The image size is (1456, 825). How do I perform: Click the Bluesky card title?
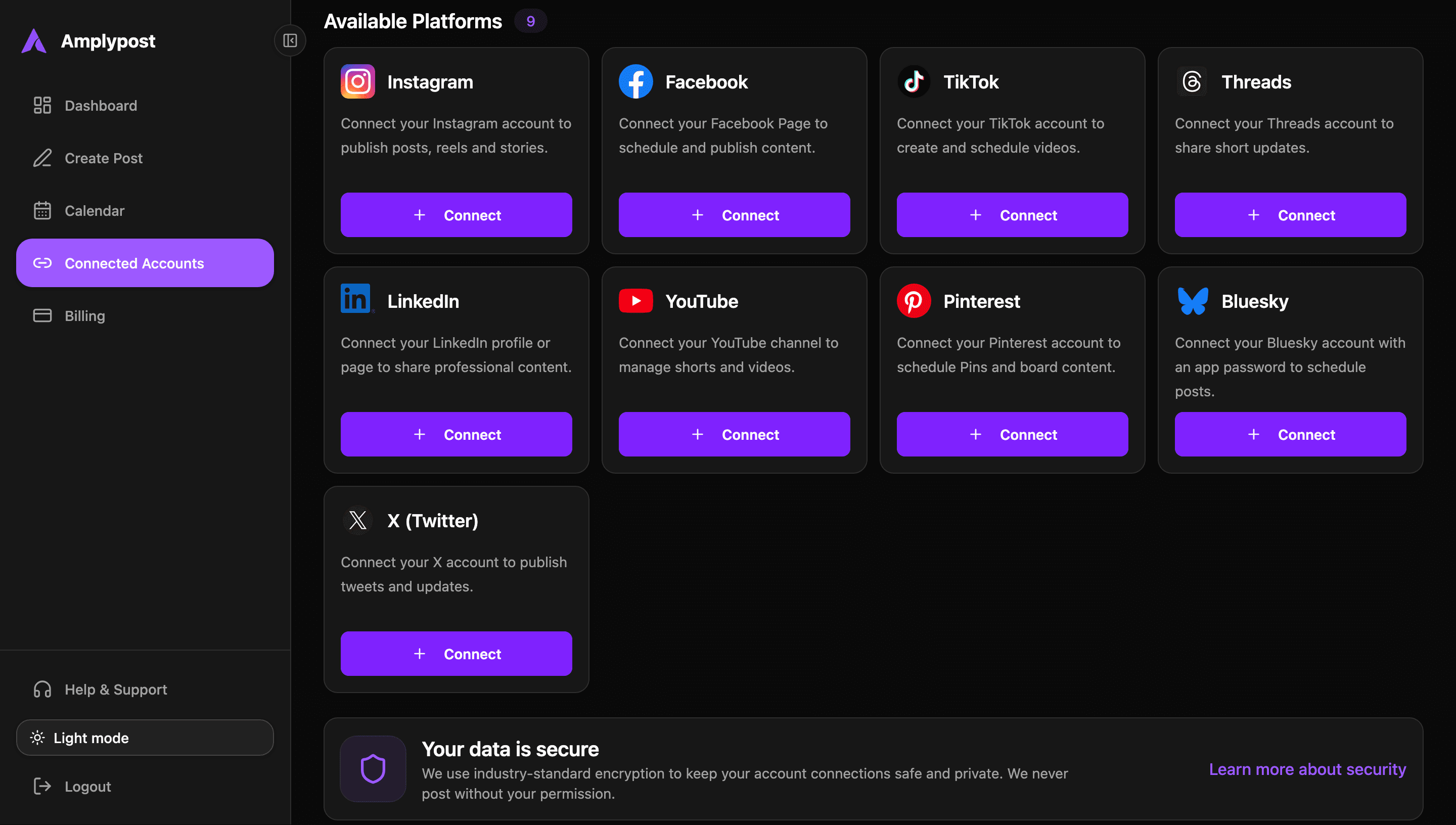(x=1255, y=301)
